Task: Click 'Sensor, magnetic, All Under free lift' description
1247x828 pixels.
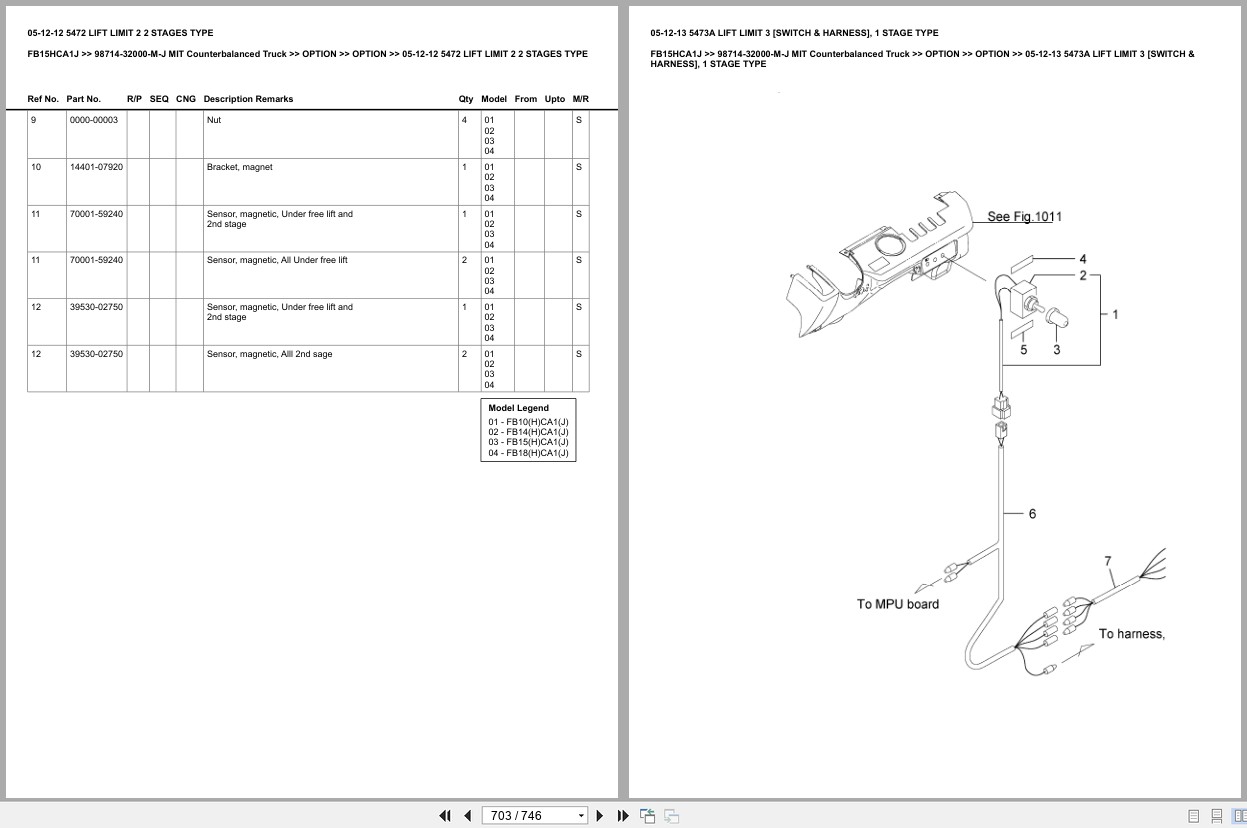Action: pyautogui.click(x=277, y=260)
